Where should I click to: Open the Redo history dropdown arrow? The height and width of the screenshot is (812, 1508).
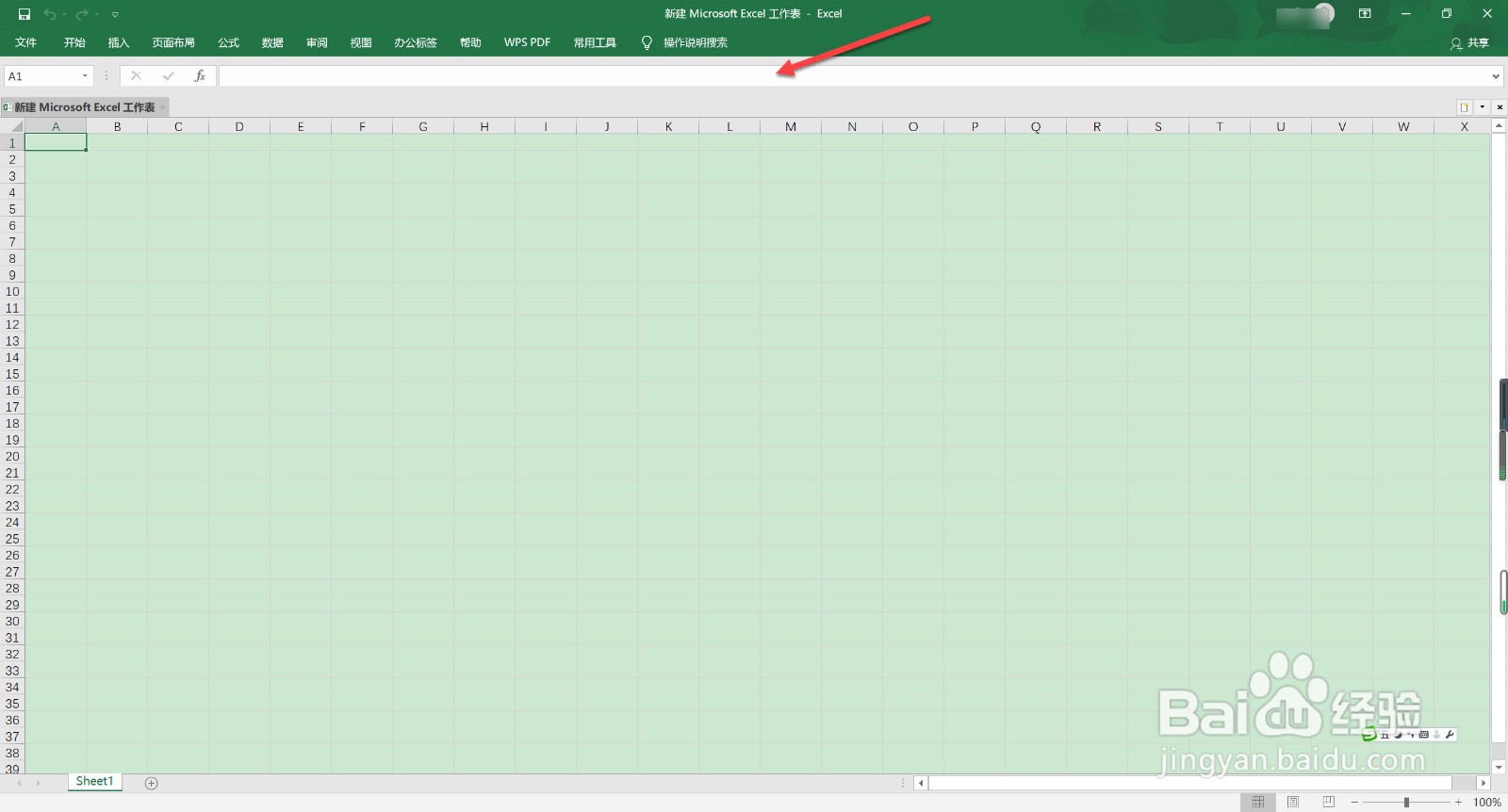[96, 14]
